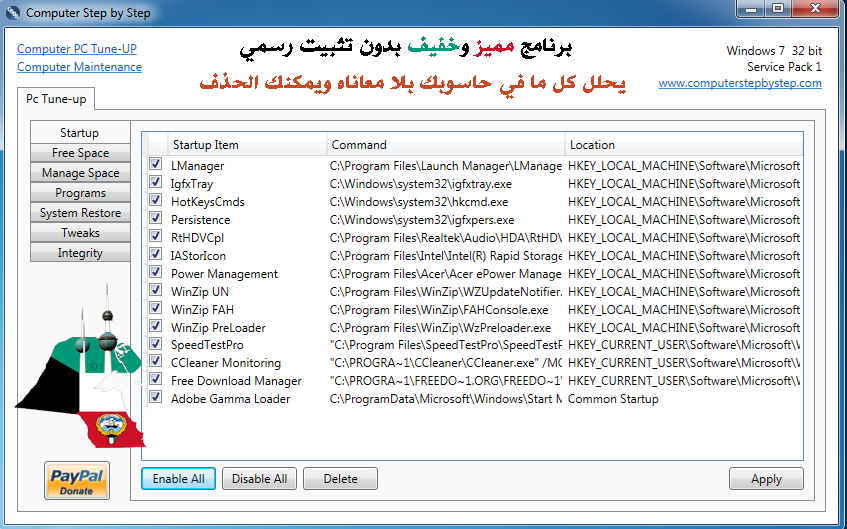Screen dimensions: 847x529
Task: Select CCleaner Monitoring item text
Action: point(226,363)
